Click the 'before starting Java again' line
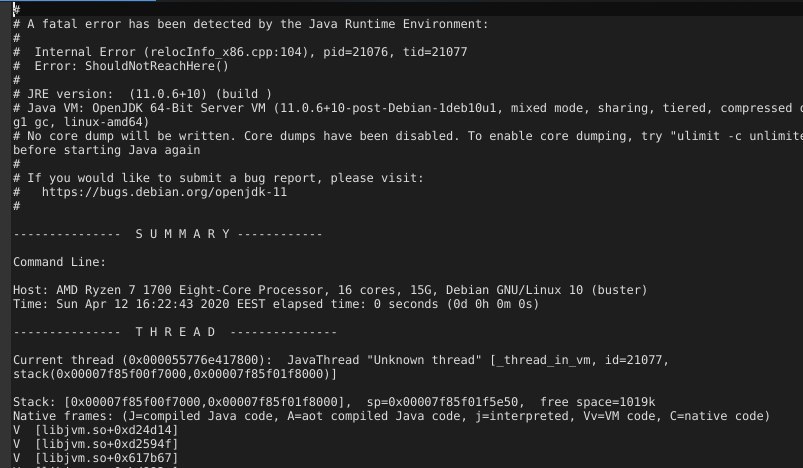This screenshot has width=803, height=468. (x=107, y=150)
